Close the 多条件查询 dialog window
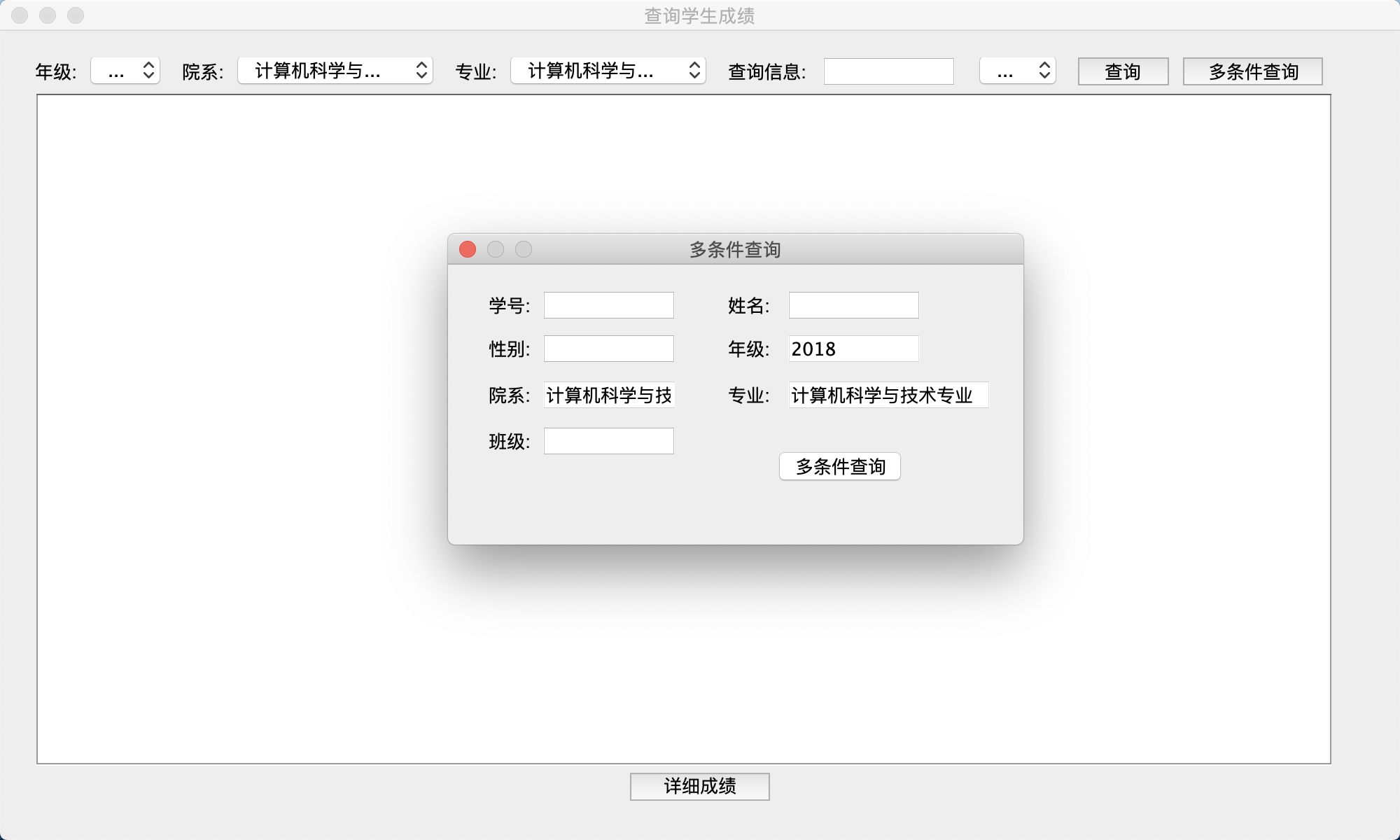The width and height of the screenshot is (1400, 840). pos(468,248)
